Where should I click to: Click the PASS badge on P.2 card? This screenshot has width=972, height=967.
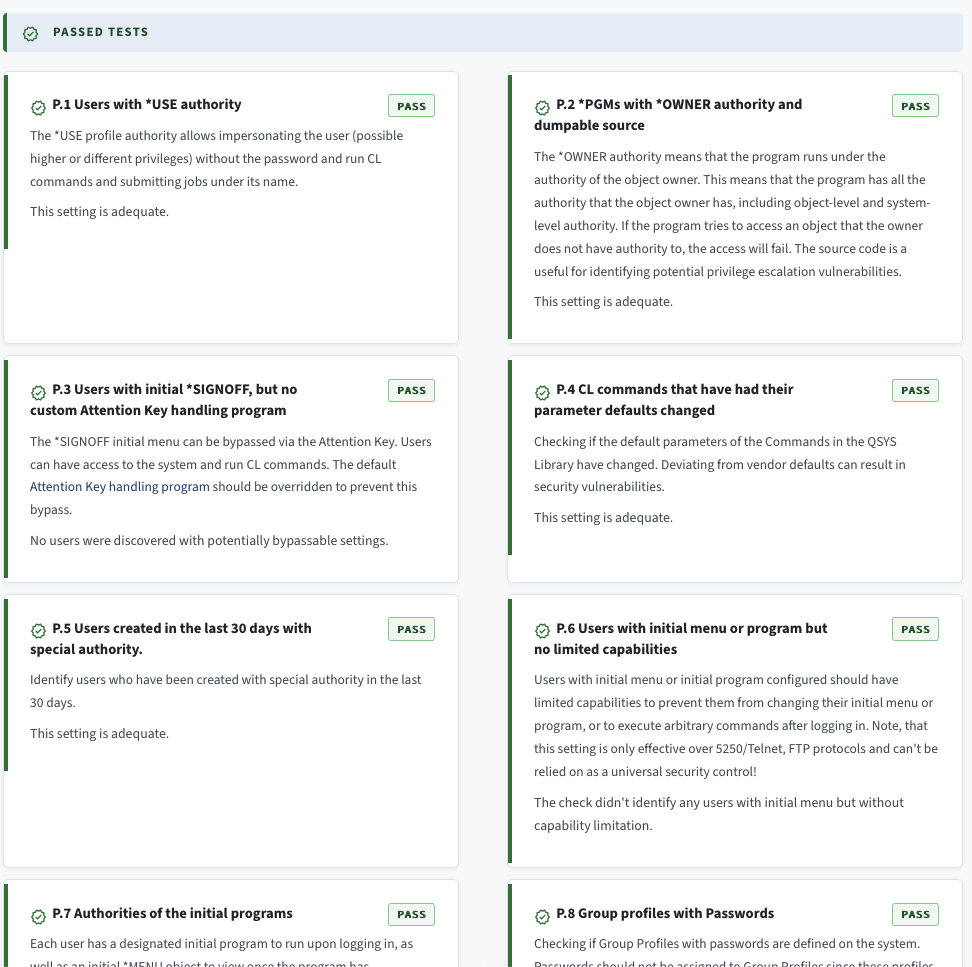tap(915, 106)
